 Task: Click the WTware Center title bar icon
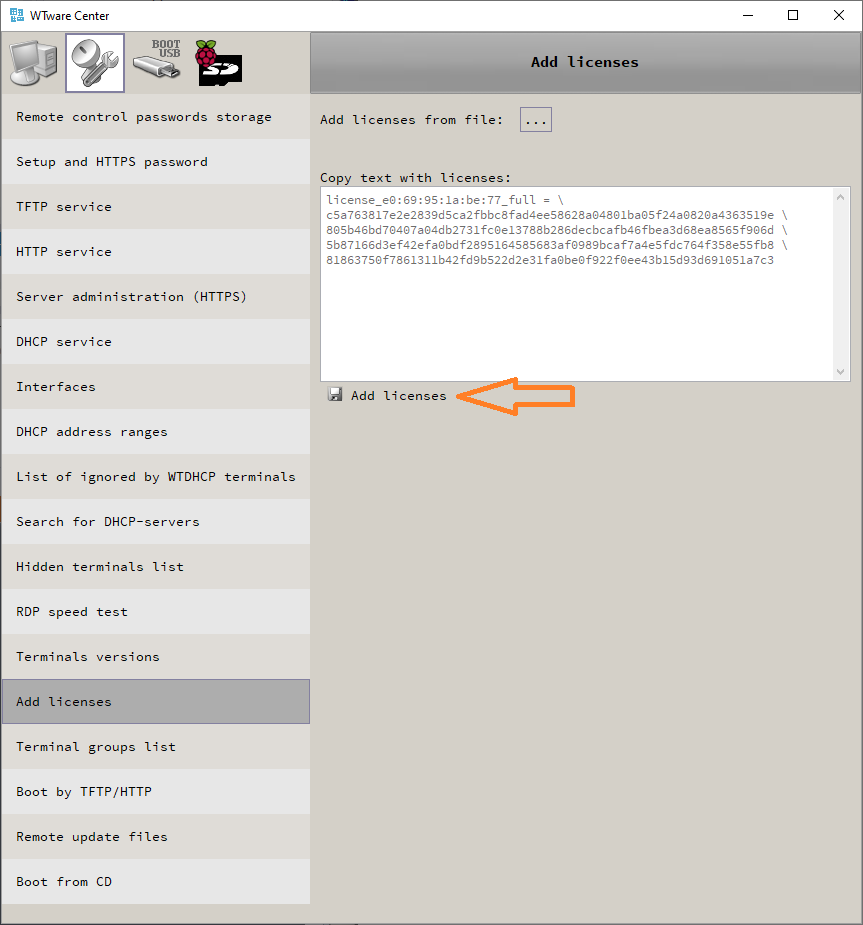(x=16, y=15)
